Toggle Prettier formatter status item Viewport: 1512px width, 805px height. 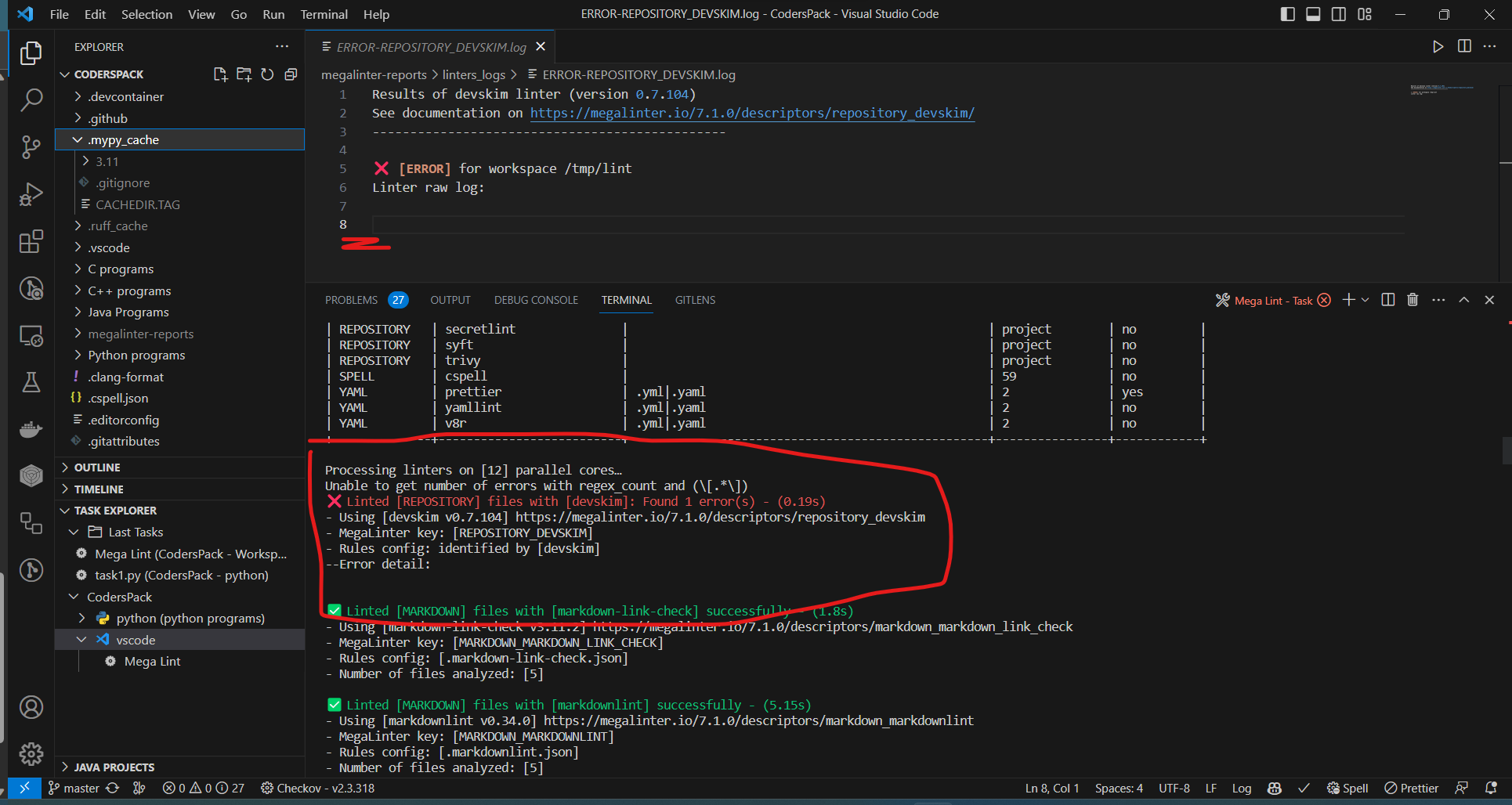click(1411, 788)
